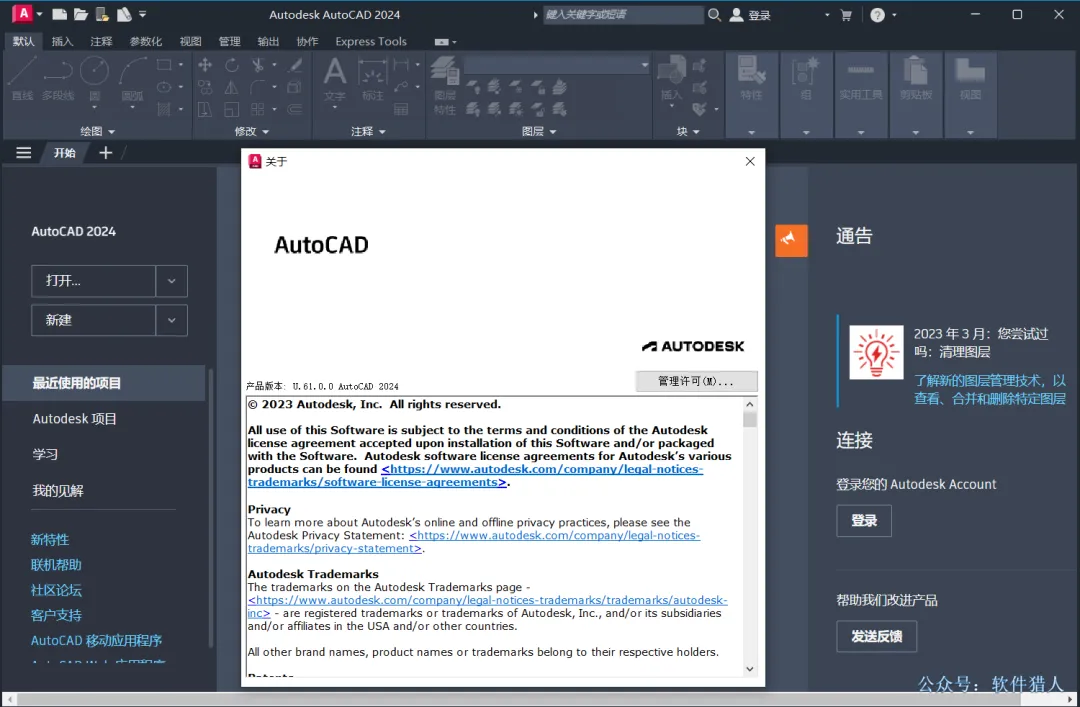Expand the 实用工具 panel dropdown
Image resolution: width=1080 pixels, height=707 pixels.
pyautogui.click(x=860, y=132)
